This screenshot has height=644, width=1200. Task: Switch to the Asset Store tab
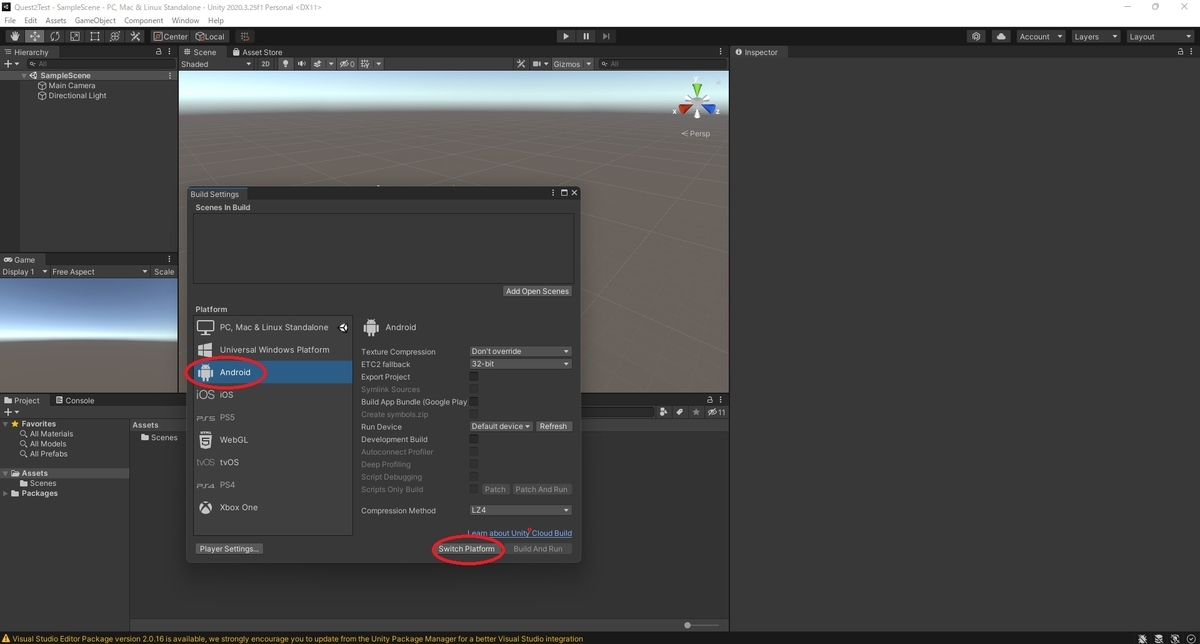pyautogui.click(x=257, y=52)
